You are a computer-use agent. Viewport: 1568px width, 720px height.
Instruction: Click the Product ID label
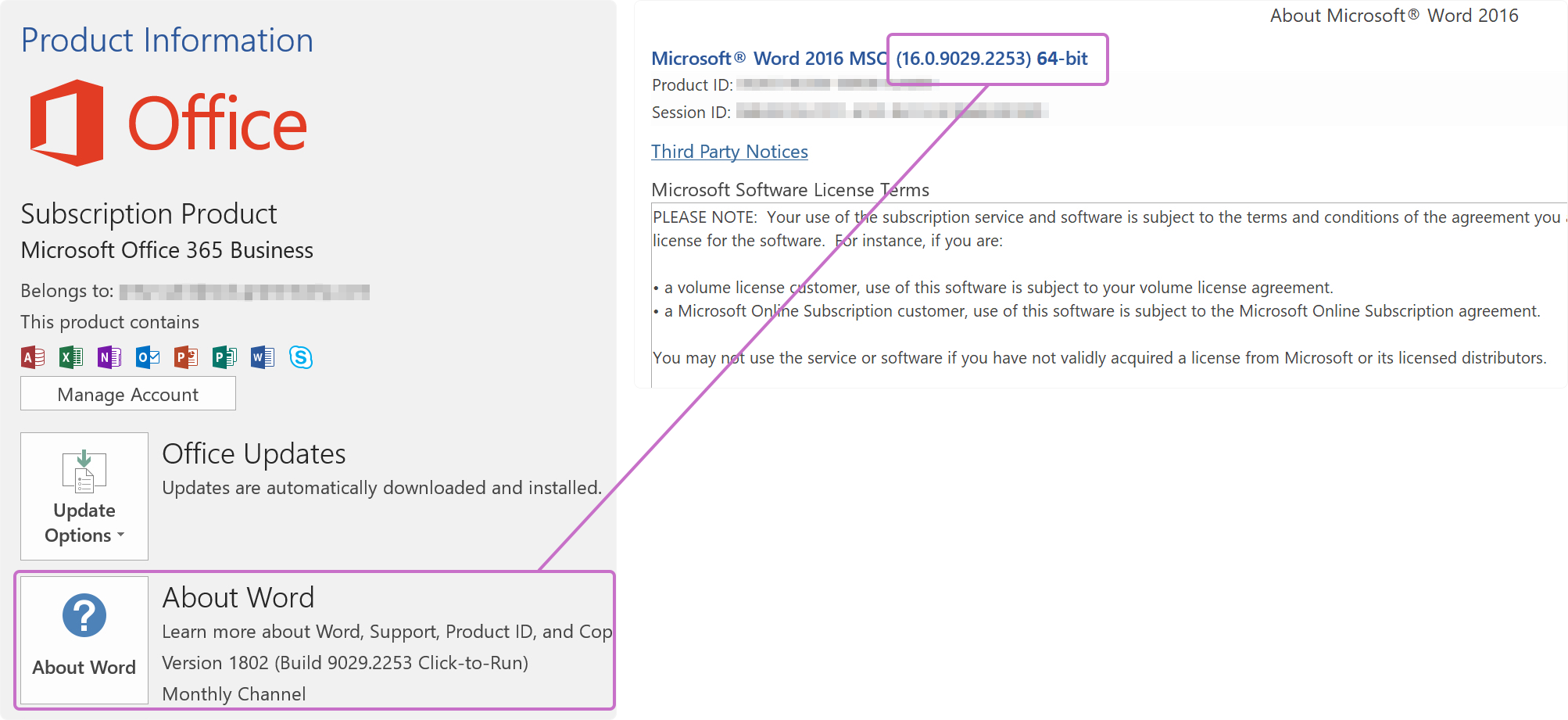coord(693,85)
